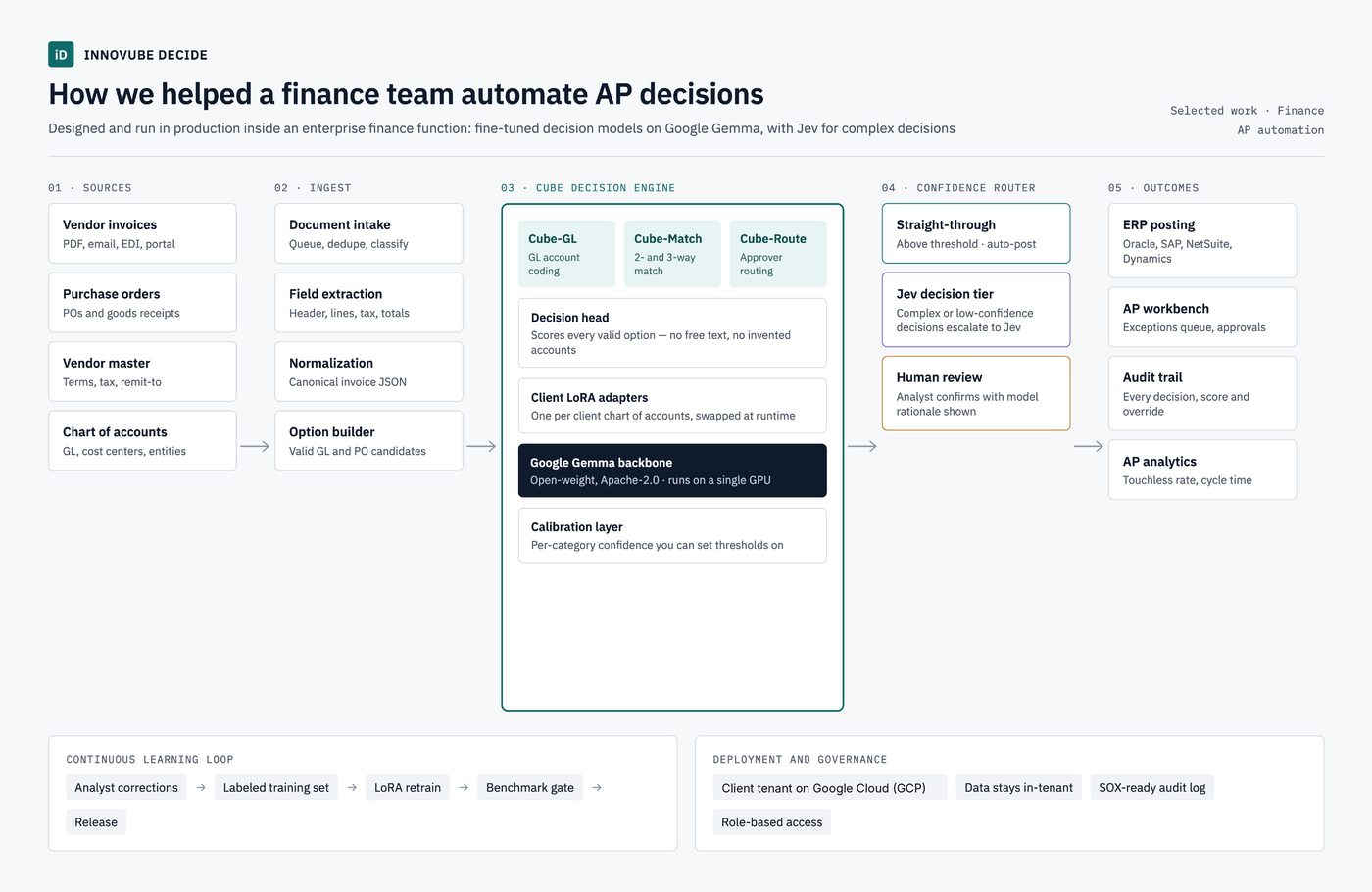The image size is (1372, 892).
Task: Click the Field extraction card
Action: [x=368, y=302]
